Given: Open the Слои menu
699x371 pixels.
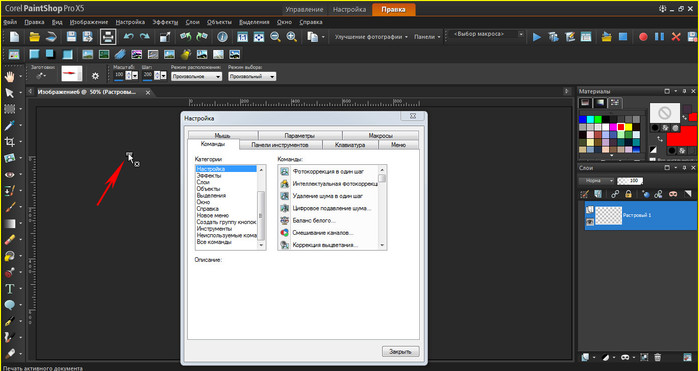Looking at the screenshot, I should pyautogui.click(x=192, y=22).
